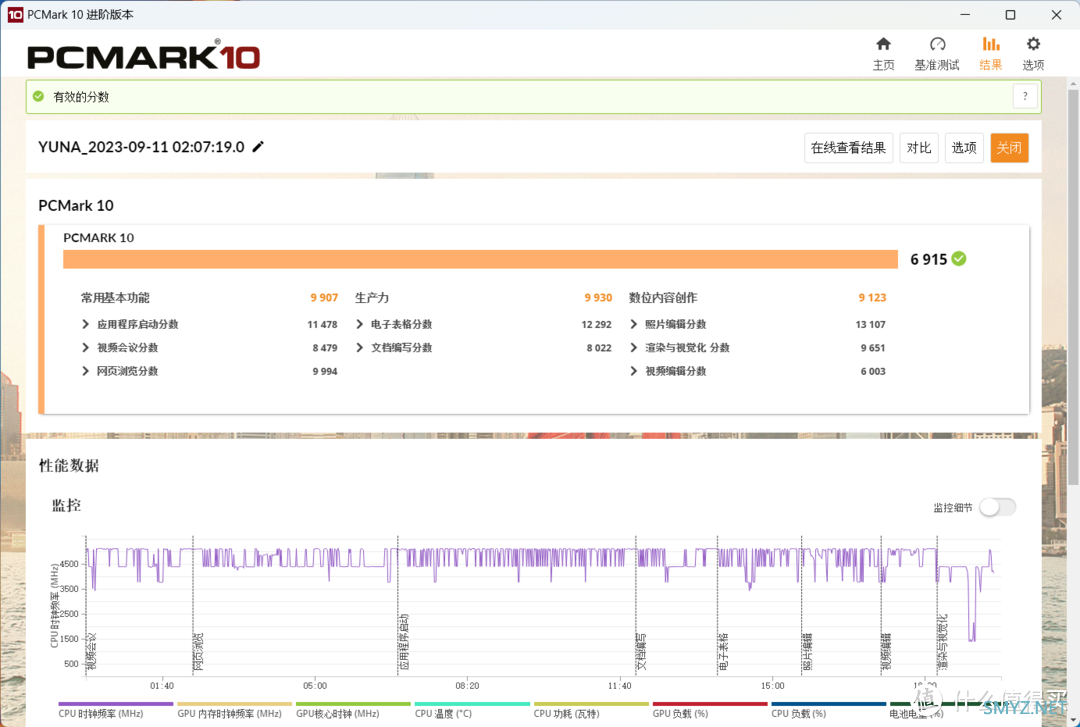Image resolution: width=1080 pixels, height=727 pixels.
Task: Click the 选项 button in result header
Action: coord(964,147)
